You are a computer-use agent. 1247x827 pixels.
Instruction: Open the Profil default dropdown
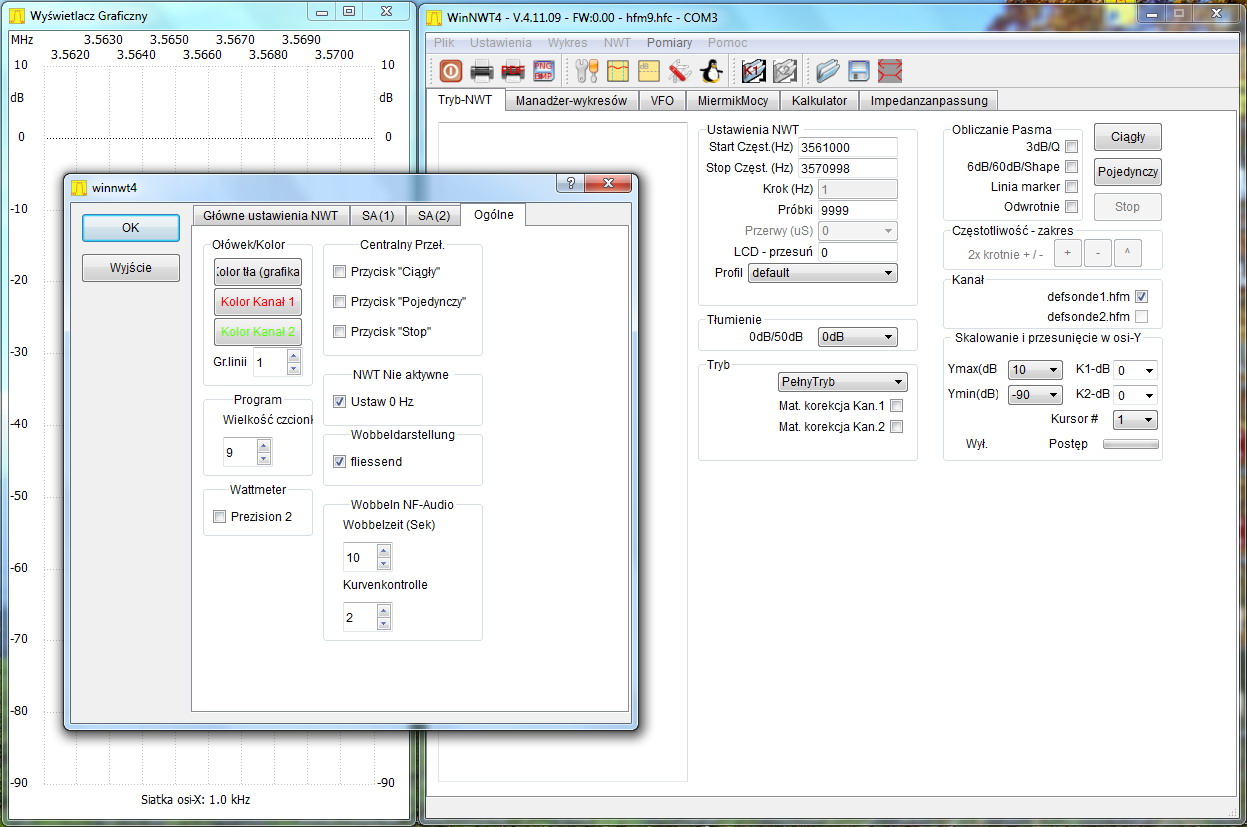pos(822,273)
